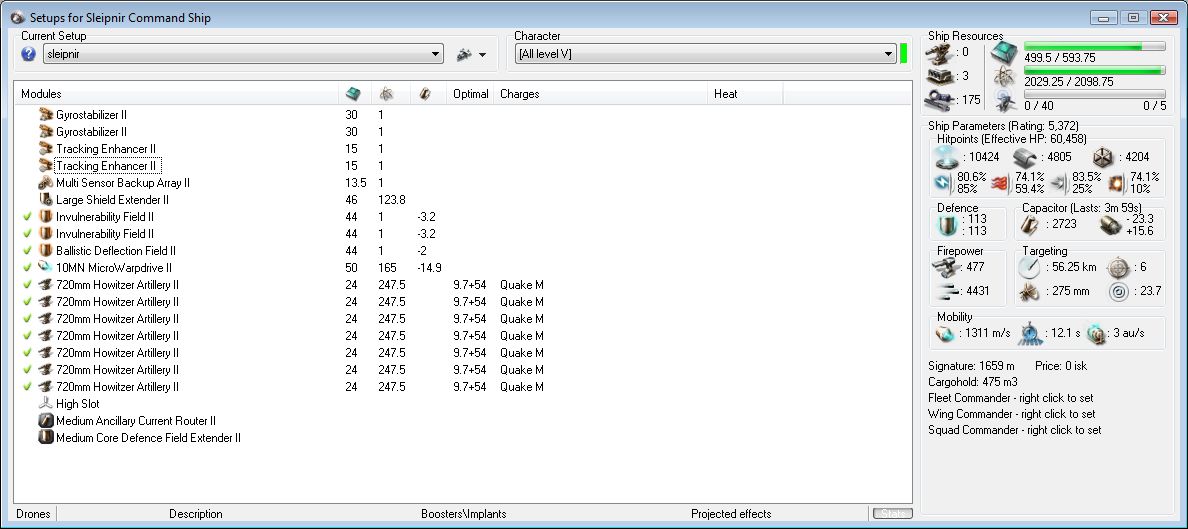1188x529 pixels.
Task: Click the powergrid usage bar 2029.25 / 2098.75
Action: pos(1095,70)
